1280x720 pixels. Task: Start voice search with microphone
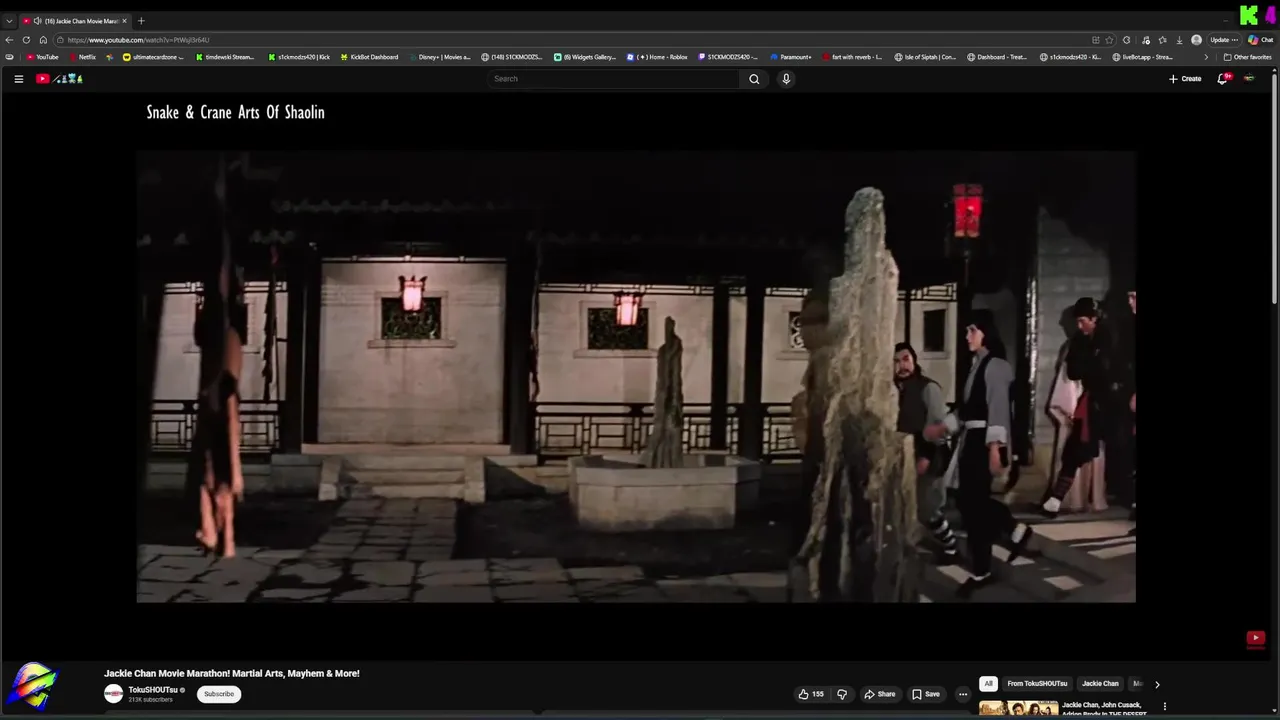click(x=786, y=79)
